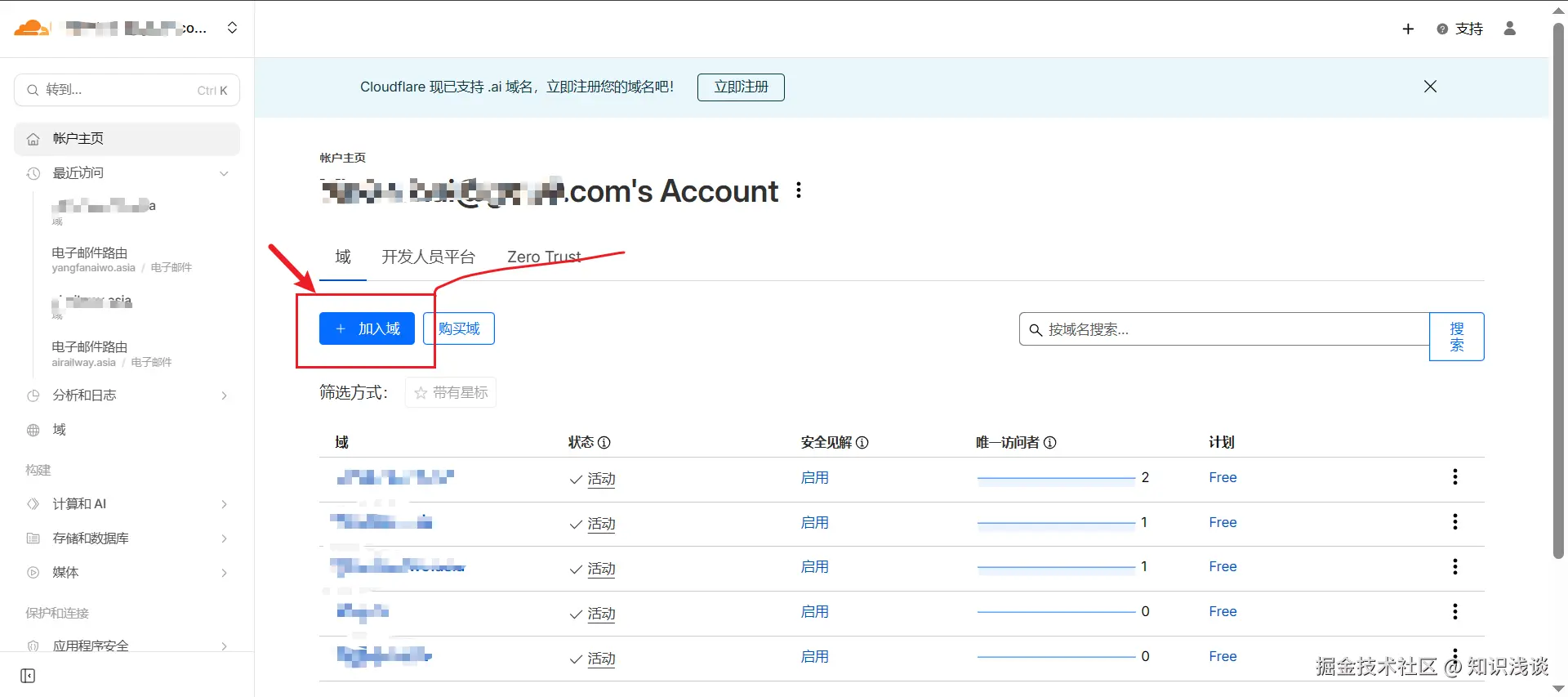Show info for 状态 column
This screenshot has width=1568, height=697.
(604, 443)
